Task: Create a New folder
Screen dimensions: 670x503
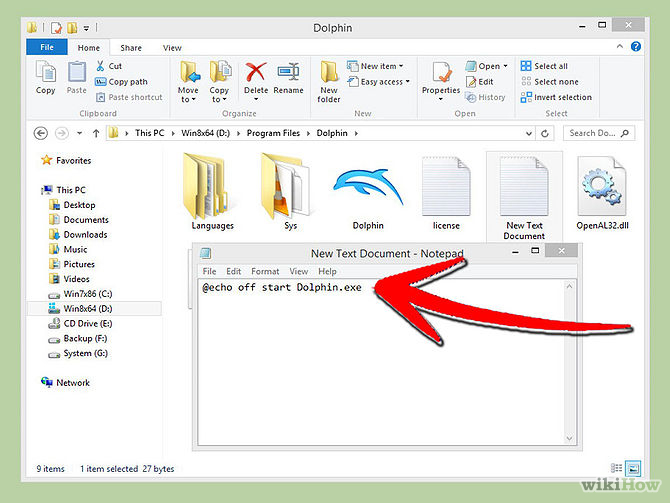Action: coord(329,82)
